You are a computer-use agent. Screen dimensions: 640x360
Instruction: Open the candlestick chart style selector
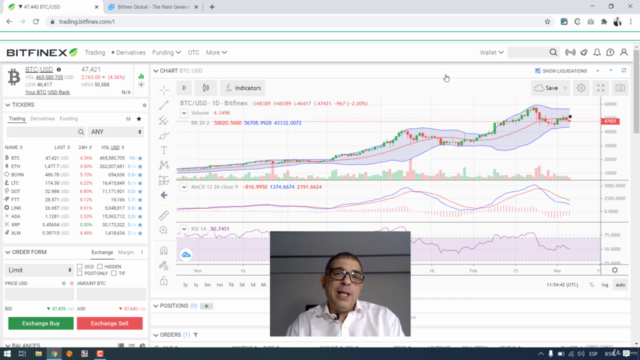click(206, 88)
